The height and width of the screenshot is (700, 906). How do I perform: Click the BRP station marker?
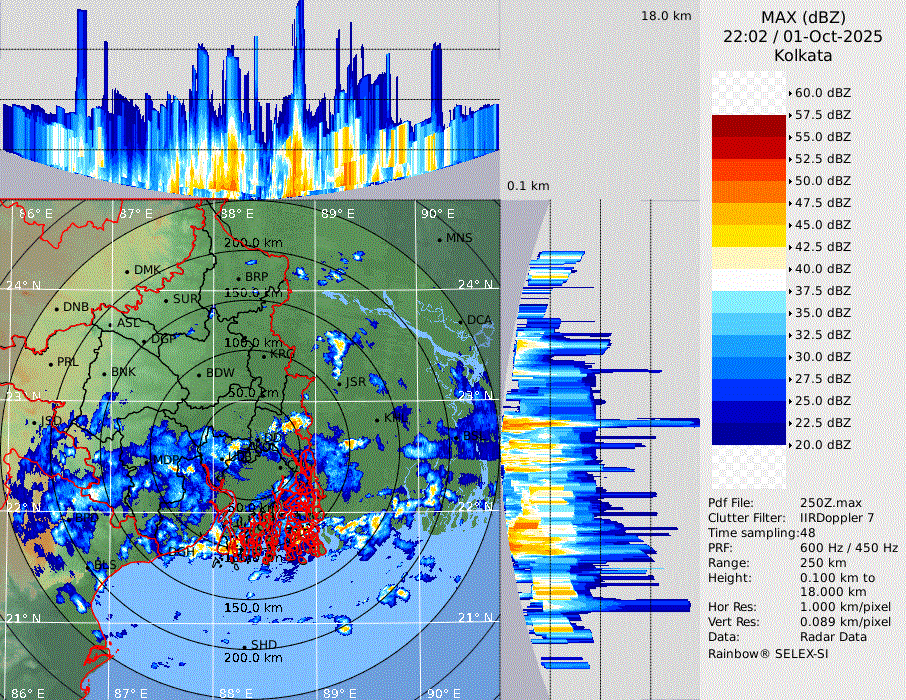tap(239, 278)
